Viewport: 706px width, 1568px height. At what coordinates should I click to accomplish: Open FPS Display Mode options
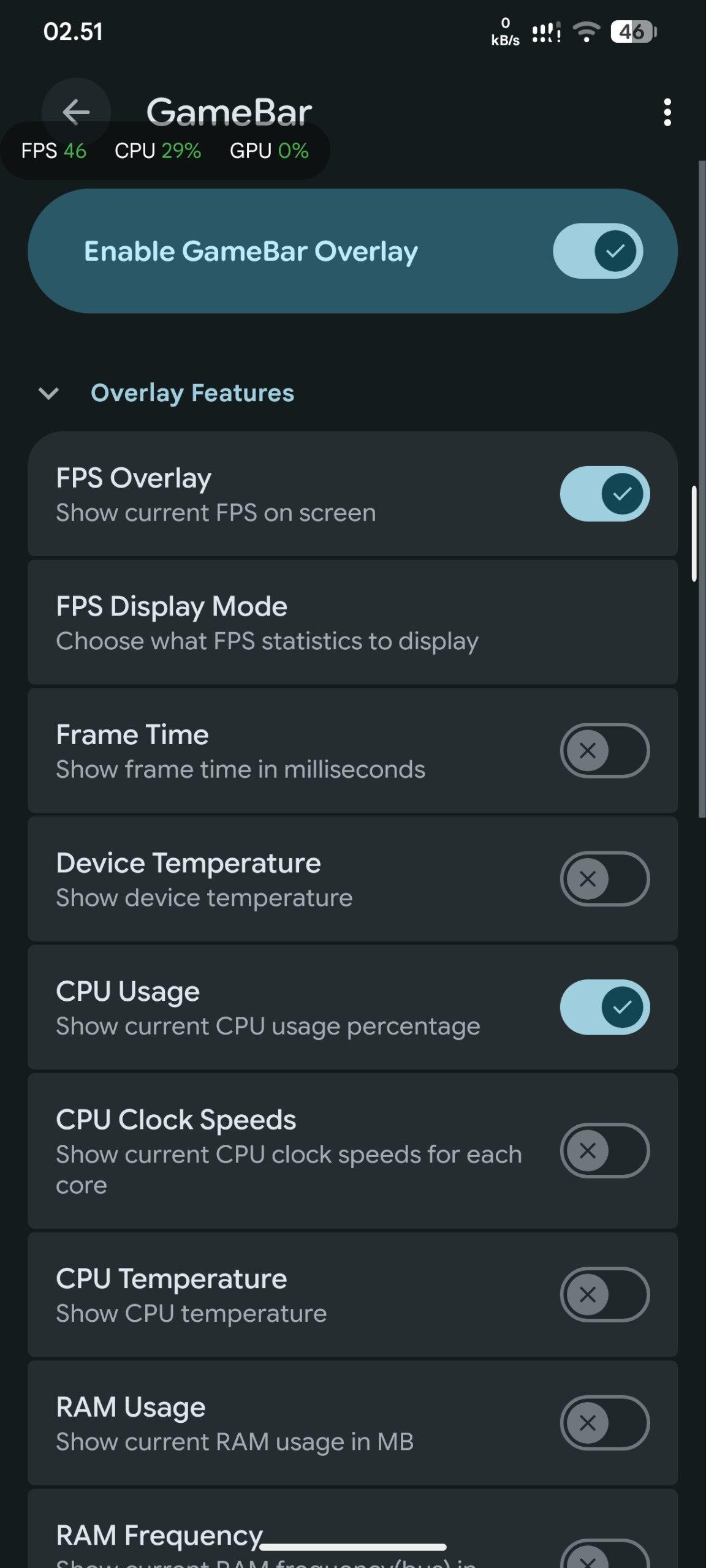pos(352,622)
